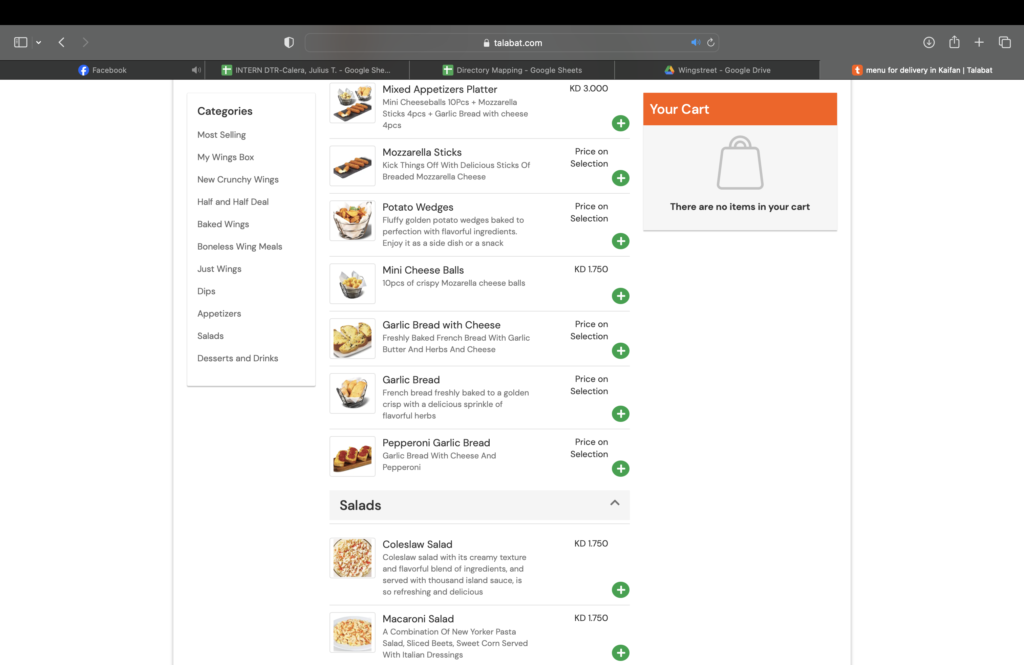The image size is (1024, 665).
Task: Mute audio from the address bar speaker
Action: 696,43
